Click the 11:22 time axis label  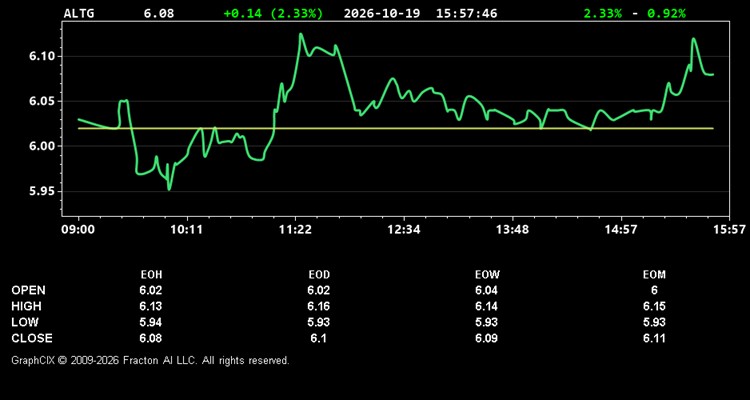pos(296,230)
